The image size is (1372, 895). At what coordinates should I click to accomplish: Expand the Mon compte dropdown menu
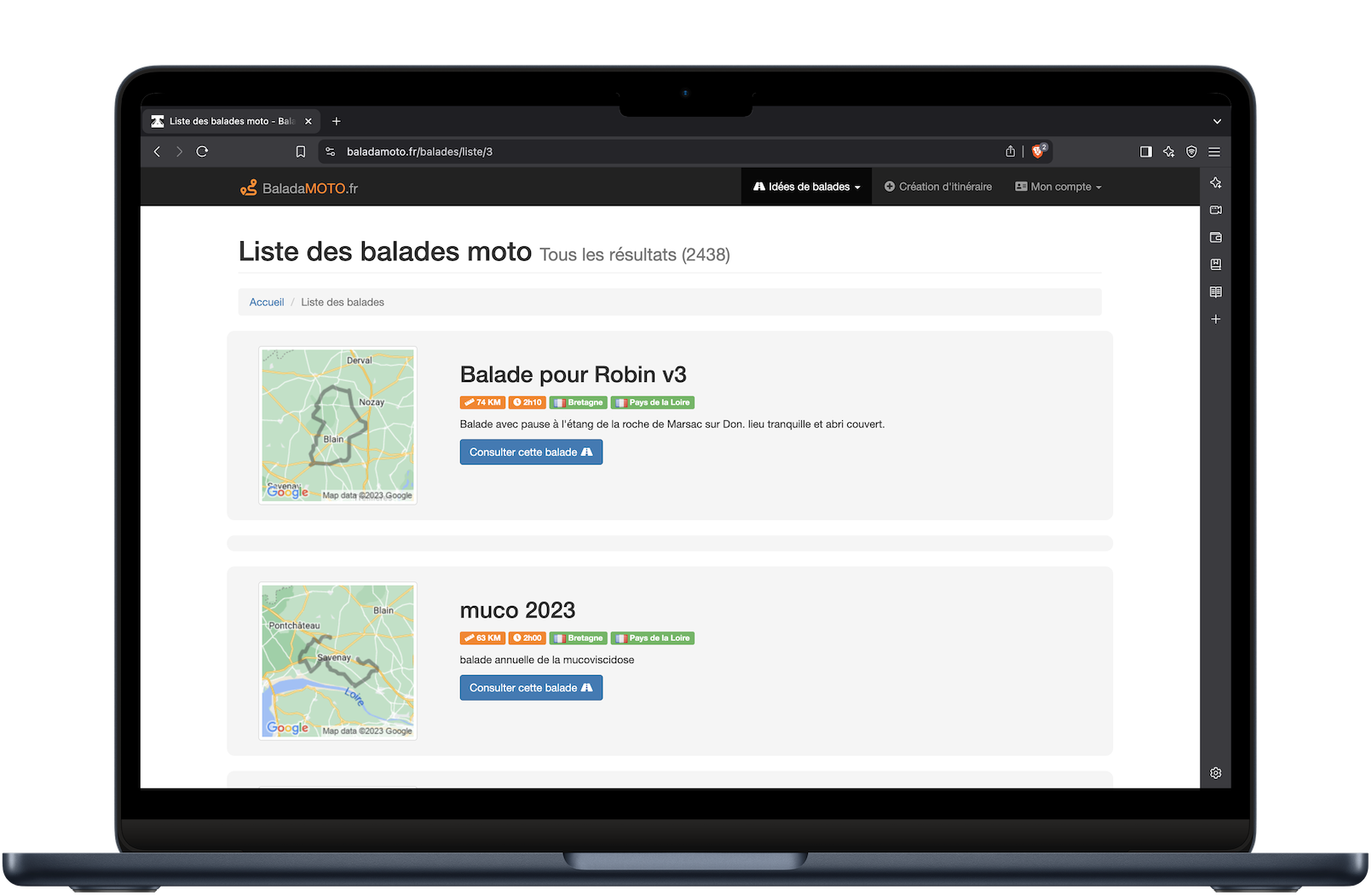(x=1058, y=187)
